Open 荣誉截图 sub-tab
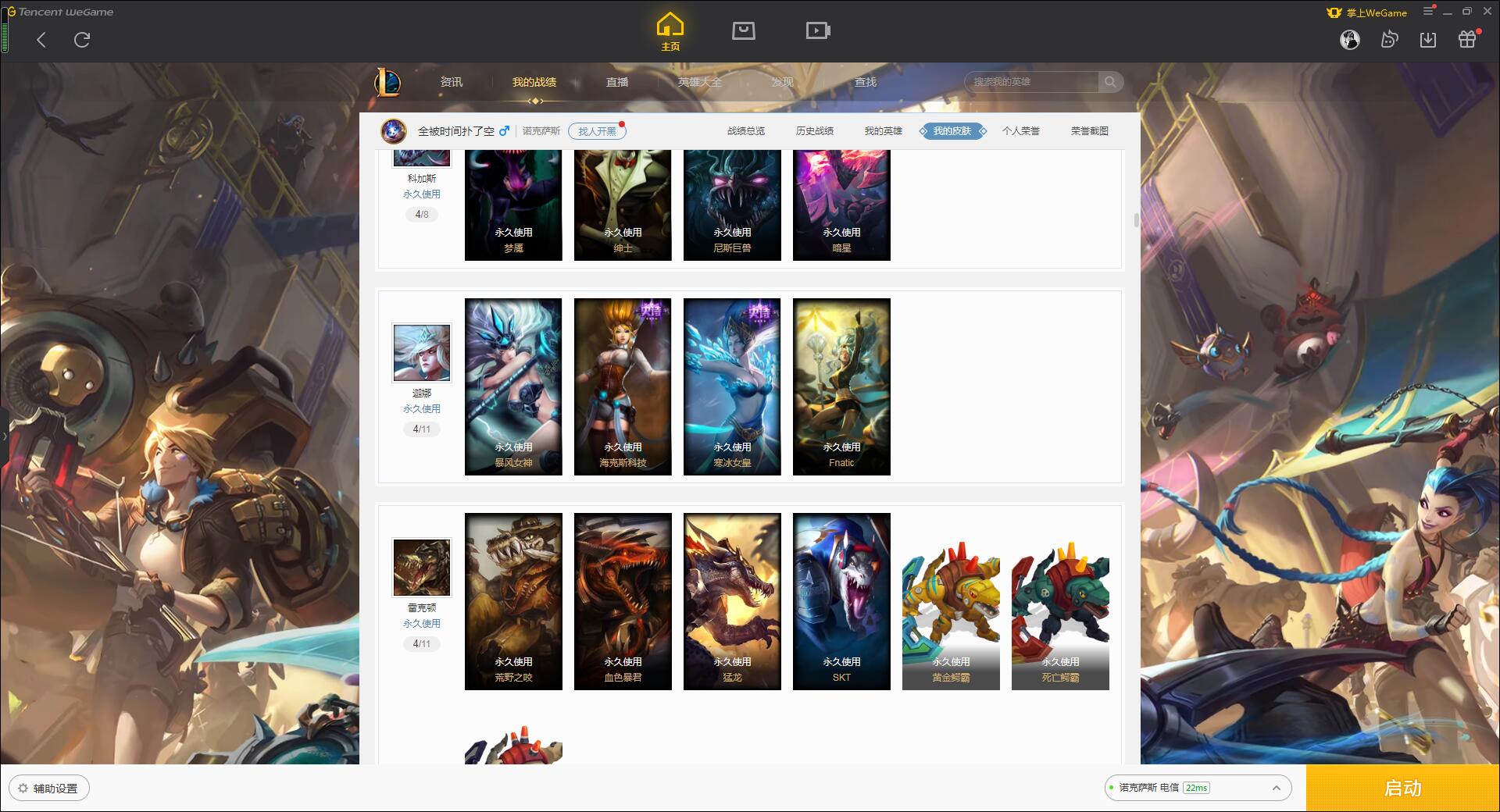 (x=1090, y=131)
